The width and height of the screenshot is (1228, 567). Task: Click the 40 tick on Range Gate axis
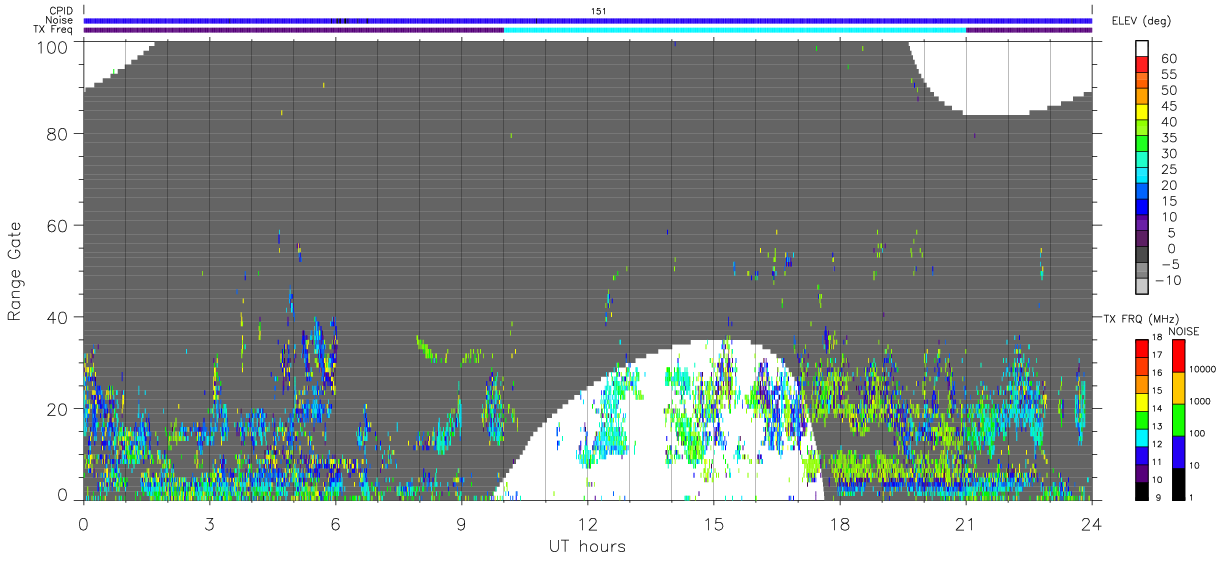pyautogui.click(x=59, y=317)
